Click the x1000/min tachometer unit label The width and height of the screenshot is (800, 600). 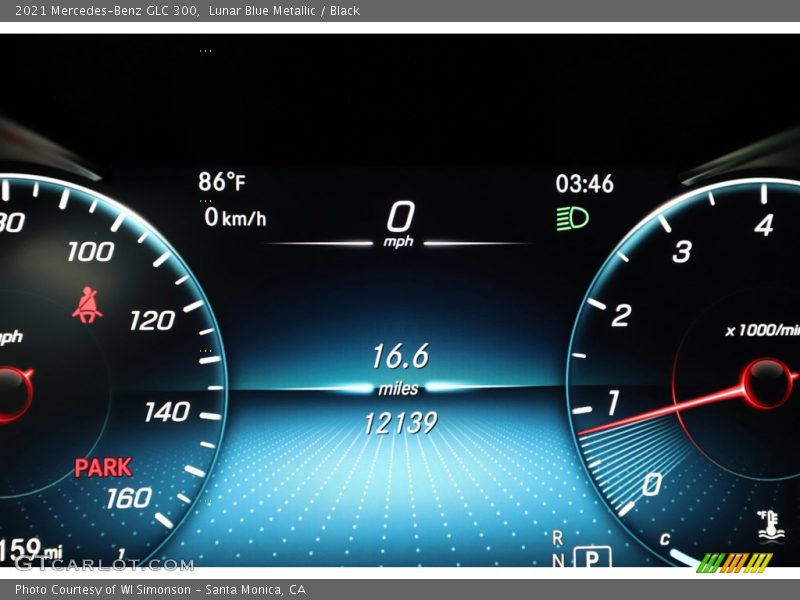pos(763,330)
